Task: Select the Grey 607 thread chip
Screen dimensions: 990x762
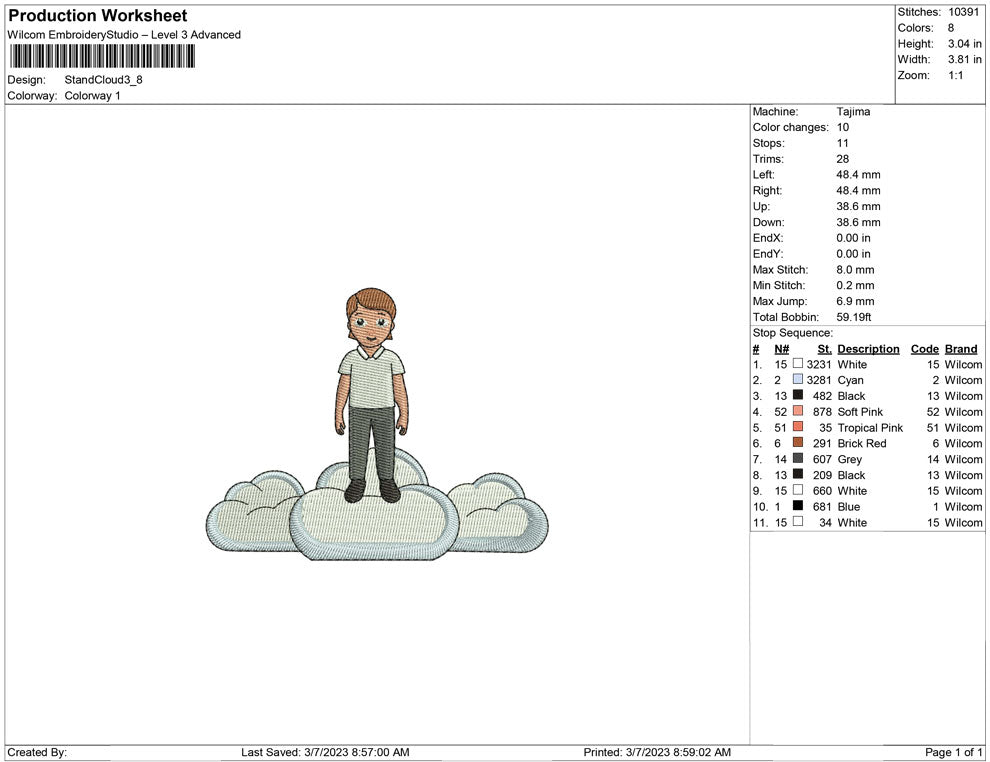Action: point(797,459)
